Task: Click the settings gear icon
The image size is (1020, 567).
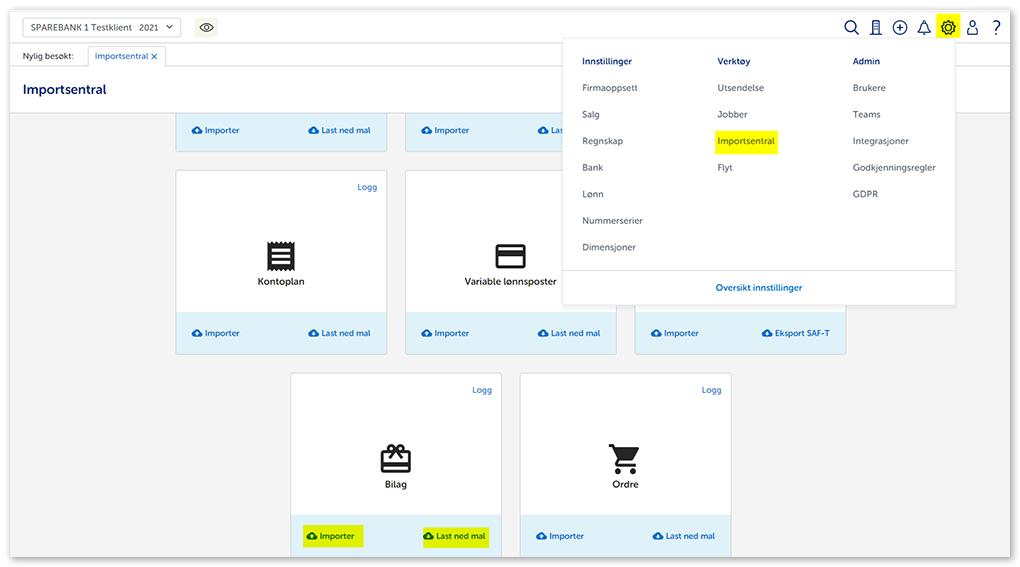Action: pos(948,28)
